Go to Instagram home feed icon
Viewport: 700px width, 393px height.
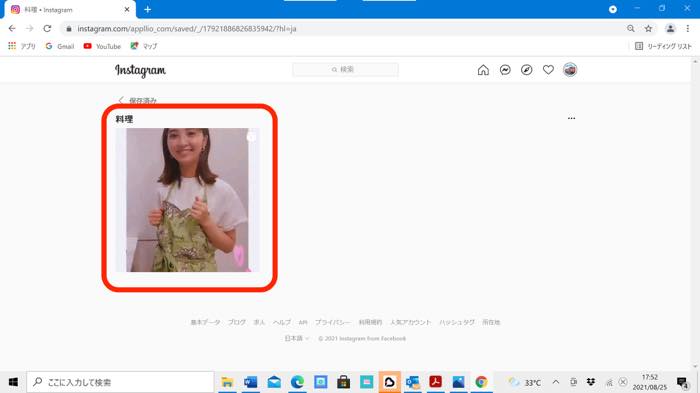coord(483,70)
